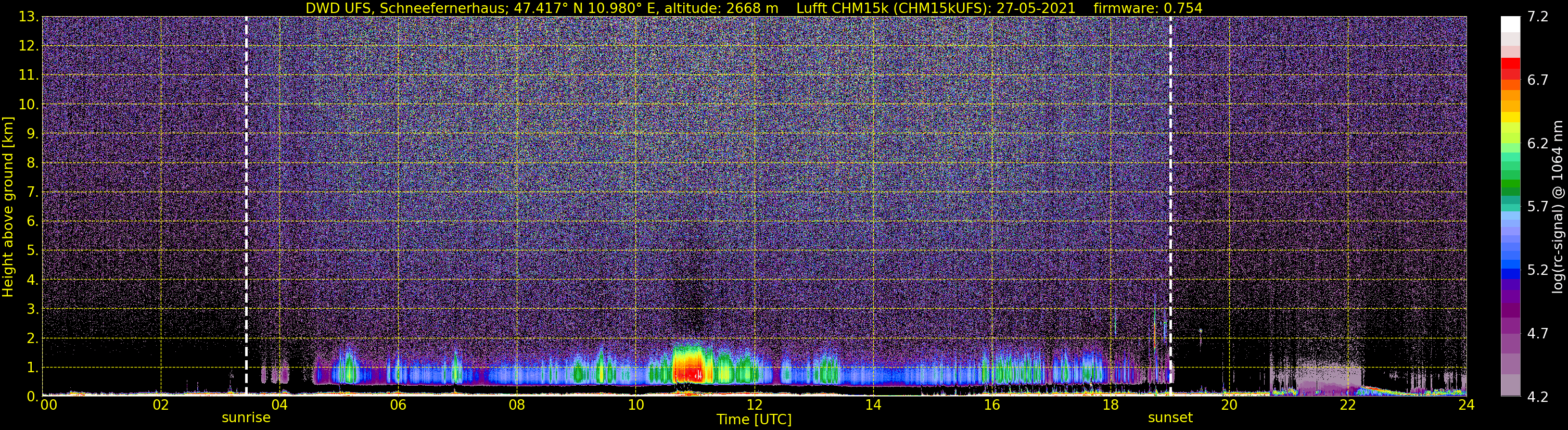Click the time axis tick label '22'
This screenshot has width=1568, height=430.
pyautogui.click(x=1348, y=406)
